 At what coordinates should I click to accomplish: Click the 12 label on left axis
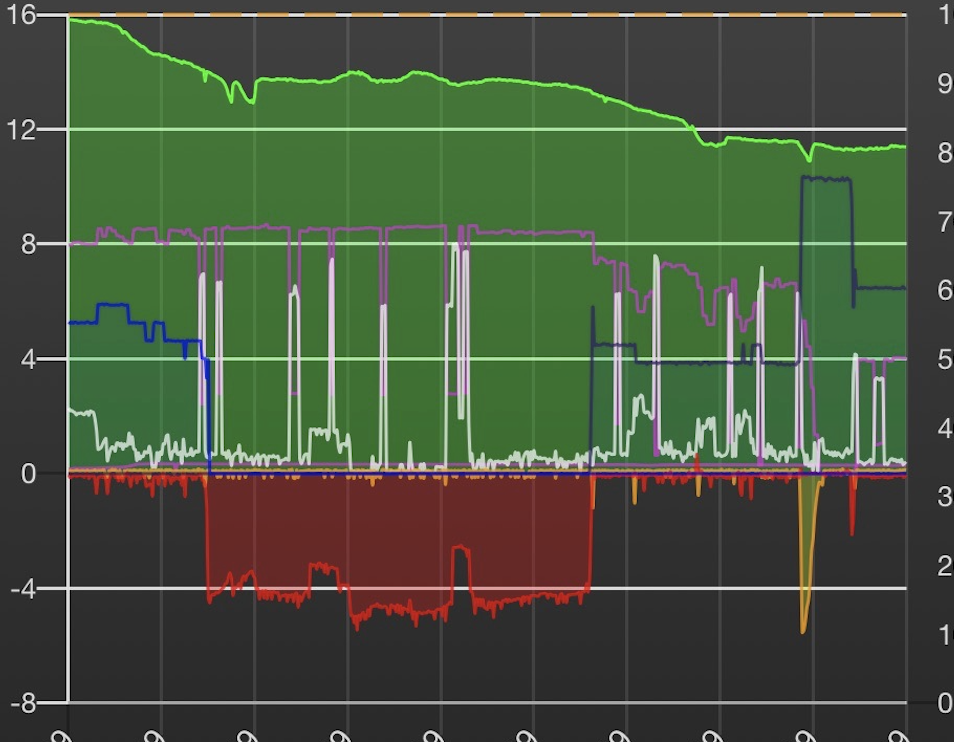[21, 130]
